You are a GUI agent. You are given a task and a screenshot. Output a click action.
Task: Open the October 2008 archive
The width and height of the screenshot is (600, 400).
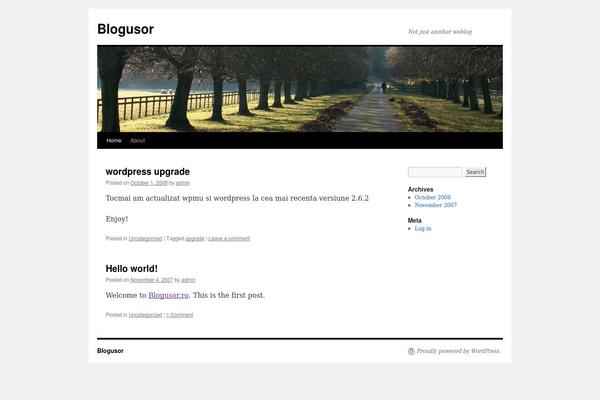click(433, 198)
